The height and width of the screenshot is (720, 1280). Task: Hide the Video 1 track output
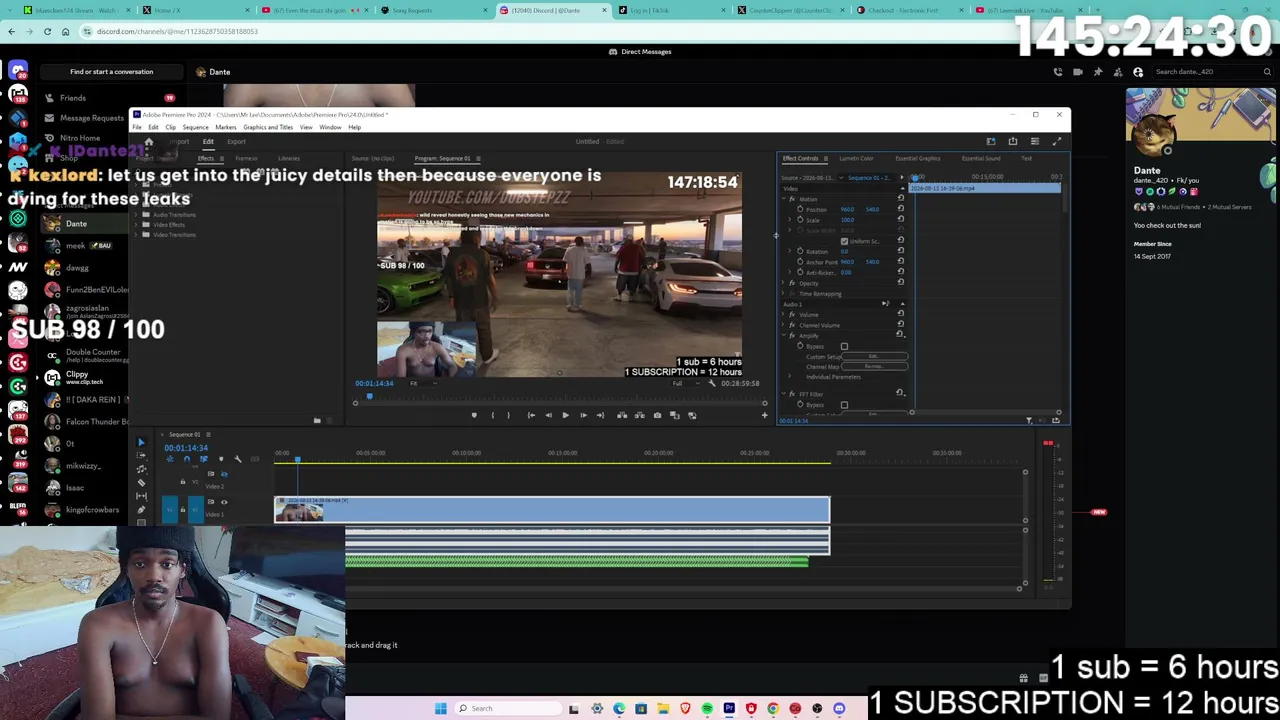[224, 502]
